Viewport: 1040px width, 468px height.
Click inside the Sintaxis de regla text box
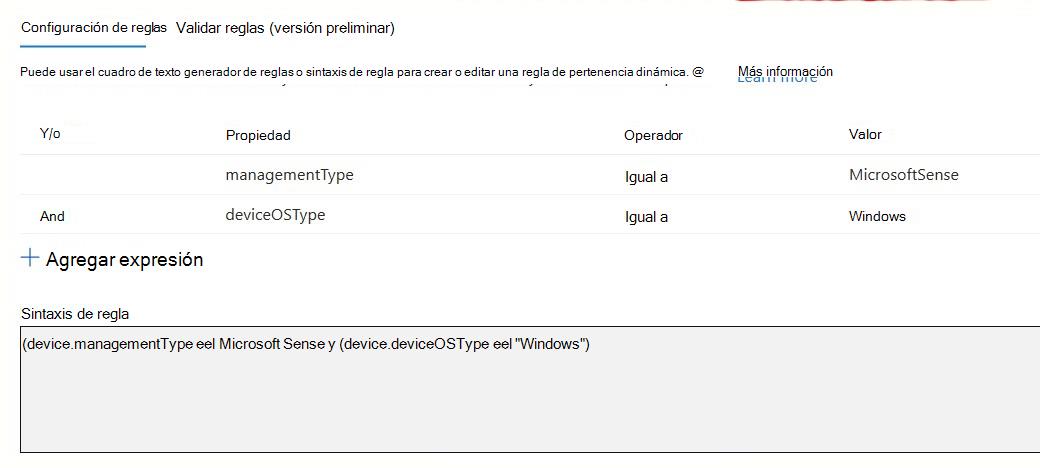click(x=530, y=389)
